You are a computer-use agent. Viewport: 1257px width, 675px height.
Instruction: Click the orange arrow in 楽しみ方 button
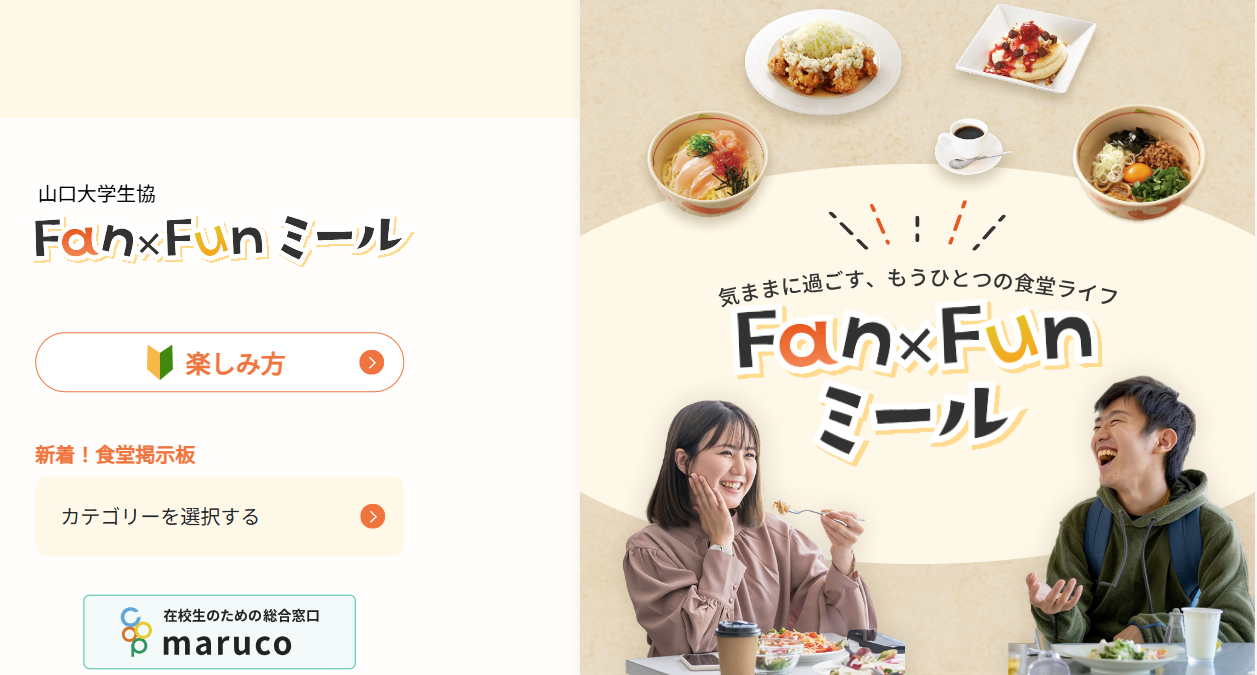tap(372, 362)
